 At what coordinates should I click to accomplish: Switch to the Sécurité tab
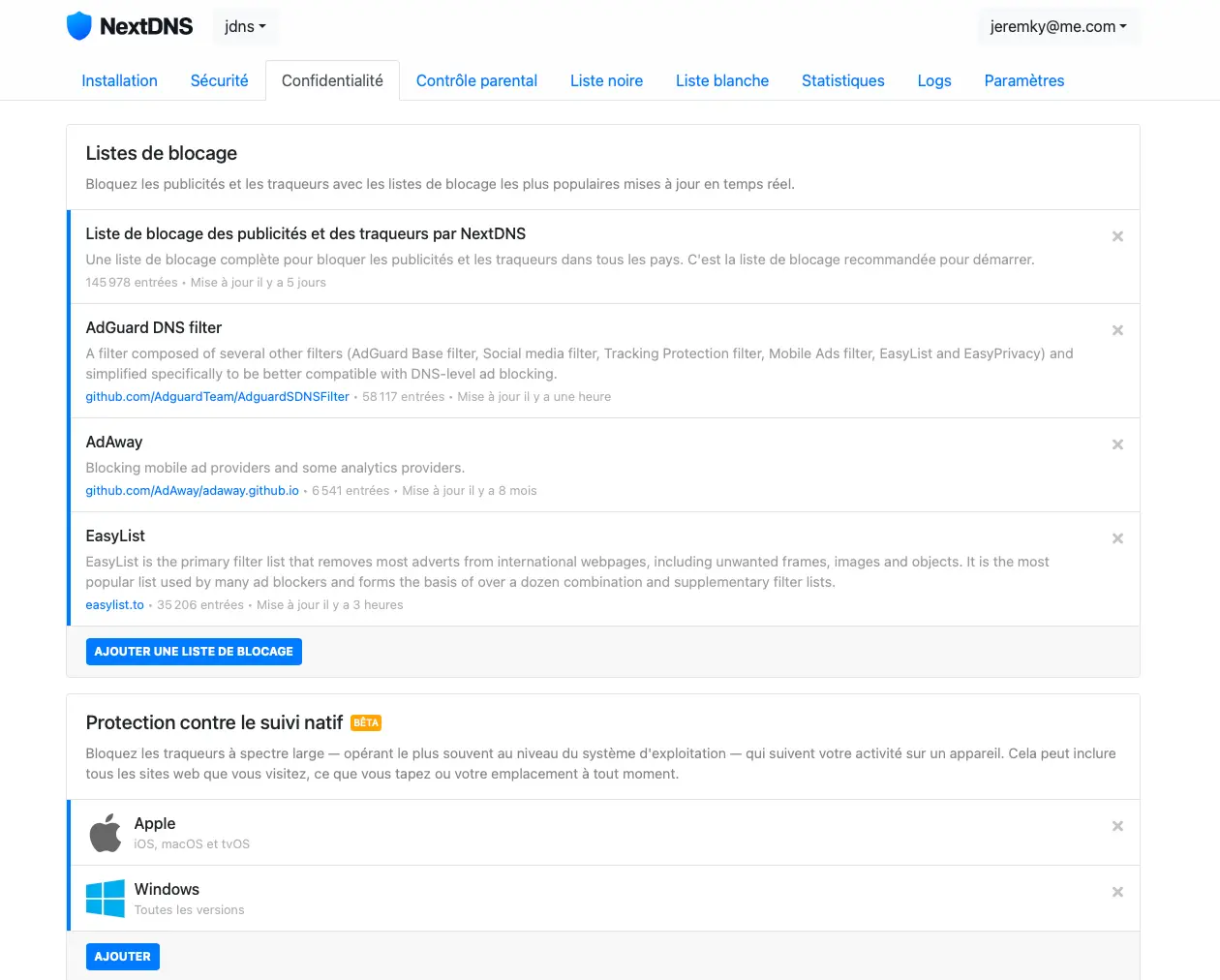[219, 80]
